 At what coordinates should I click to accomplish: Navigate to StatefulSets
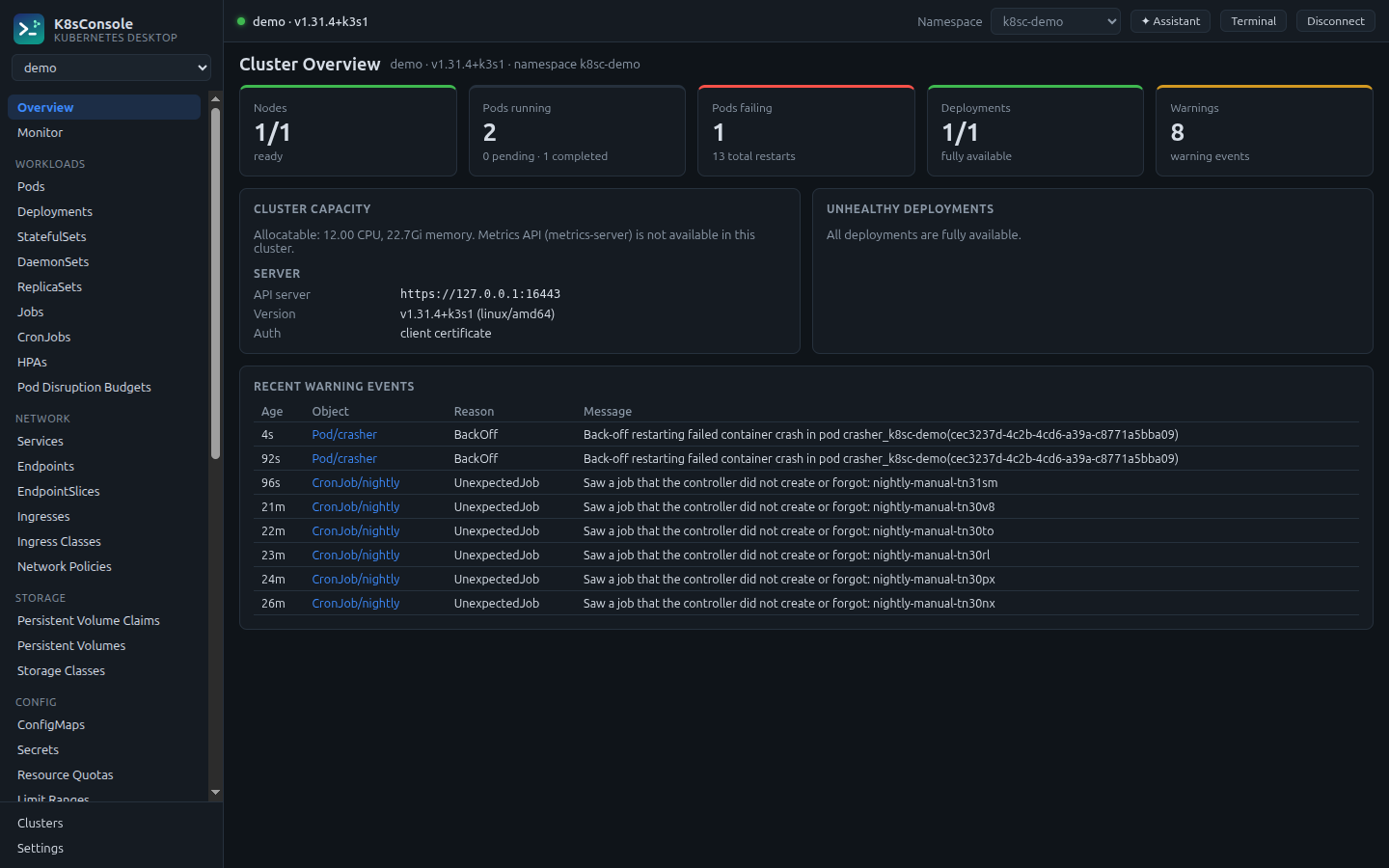click(x=104, y=236)
